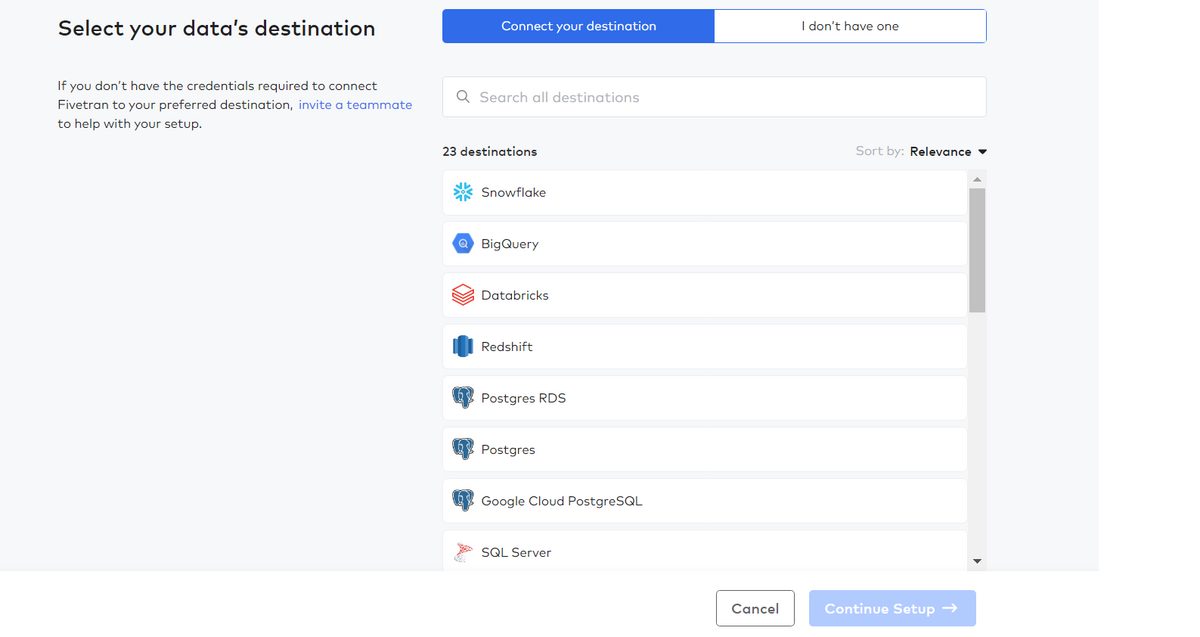This screenshot has height=637, width=1200.
Task: Open the invite a teammate link
Action: pyautogui.click(x=355, y=104)
